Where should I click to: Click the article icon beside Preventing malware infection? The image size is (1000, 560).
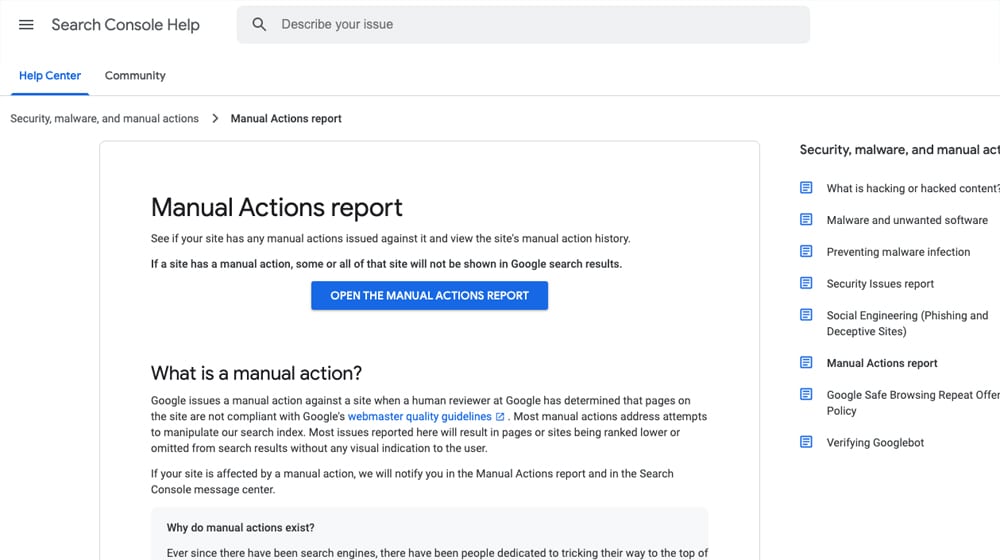[x=806, y=251]
